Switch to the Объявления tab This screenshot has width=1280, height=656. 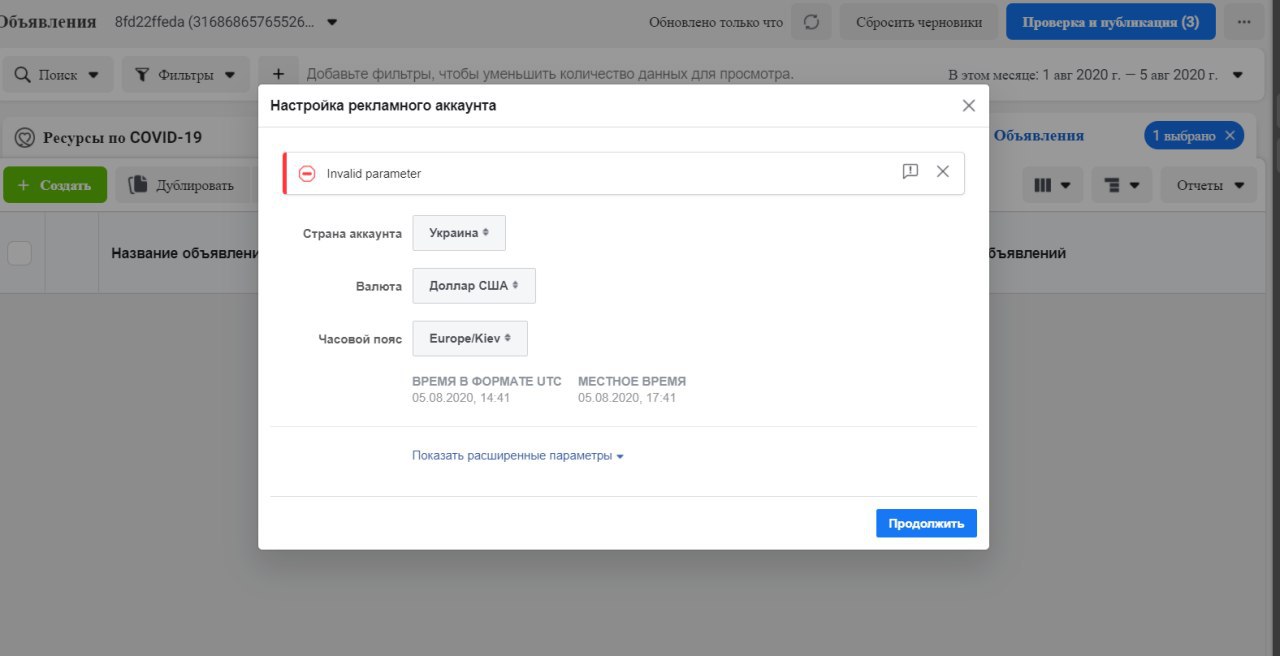[1038, 136]
